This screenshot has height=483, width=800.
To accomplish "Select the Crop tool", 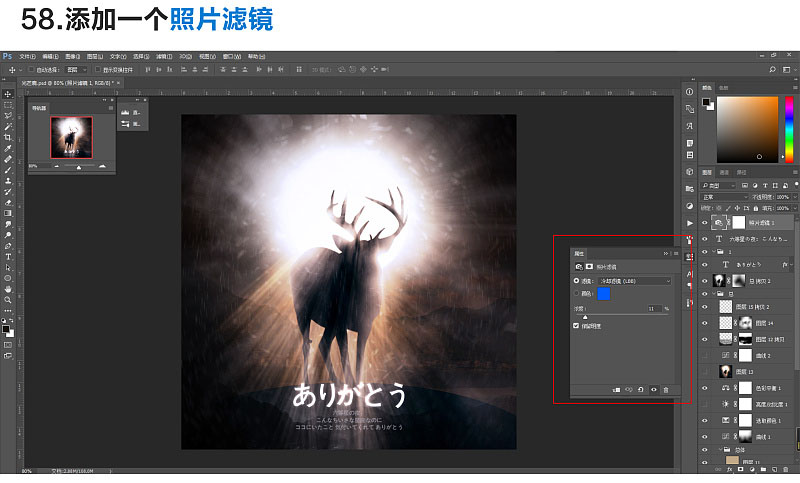I will pyautogui.click(x=8, y=137).
